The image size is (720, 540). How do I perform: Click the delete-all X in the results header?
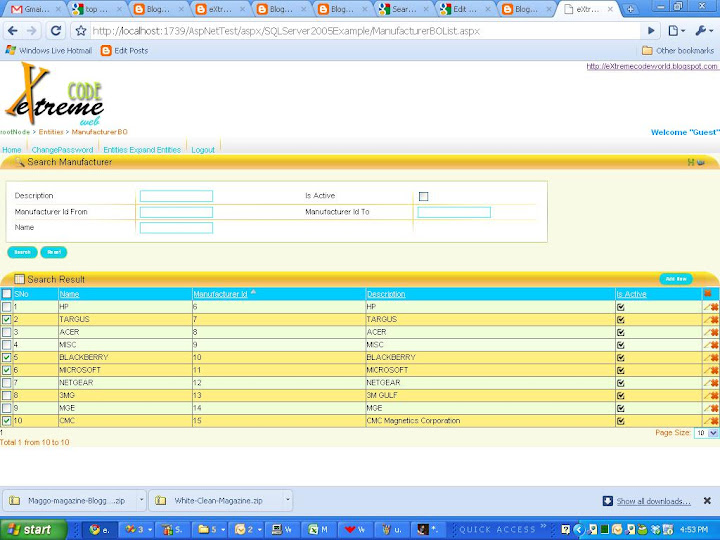coord(708,293)
